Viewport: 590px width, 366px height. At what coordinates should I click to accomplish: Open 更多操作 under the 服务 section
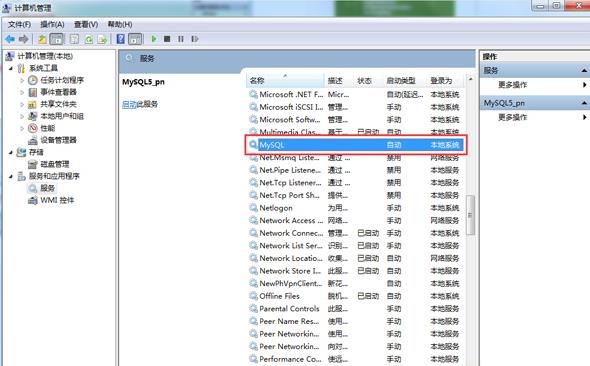[512, 85]
